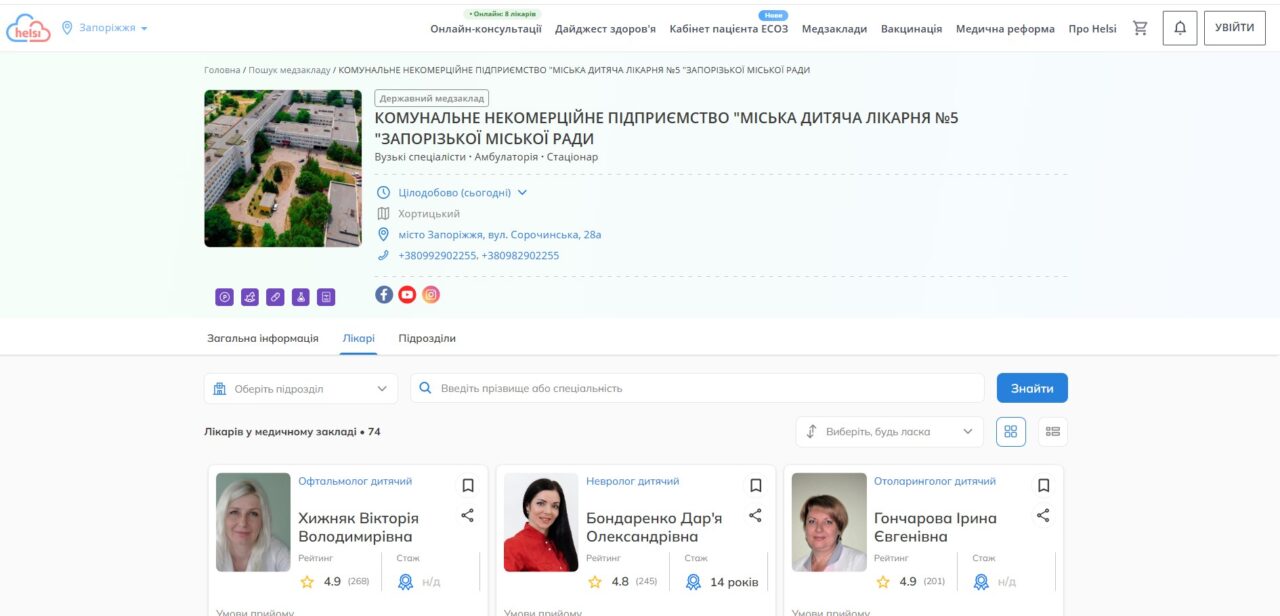Click Лікарів у медичному закладі • 74 text
The image size is (1280, 616).
(x=292, y=432)
